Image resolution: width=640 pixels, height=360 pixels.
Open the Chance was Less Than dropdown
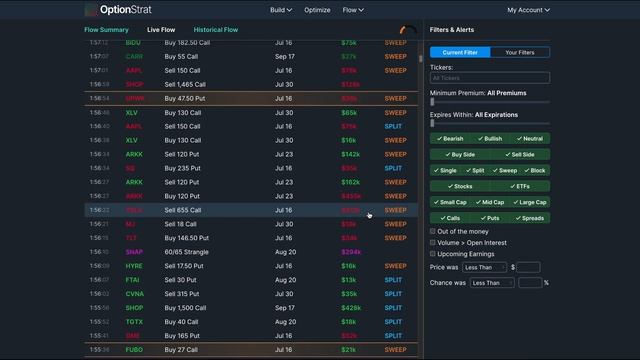tap(492, 283)
